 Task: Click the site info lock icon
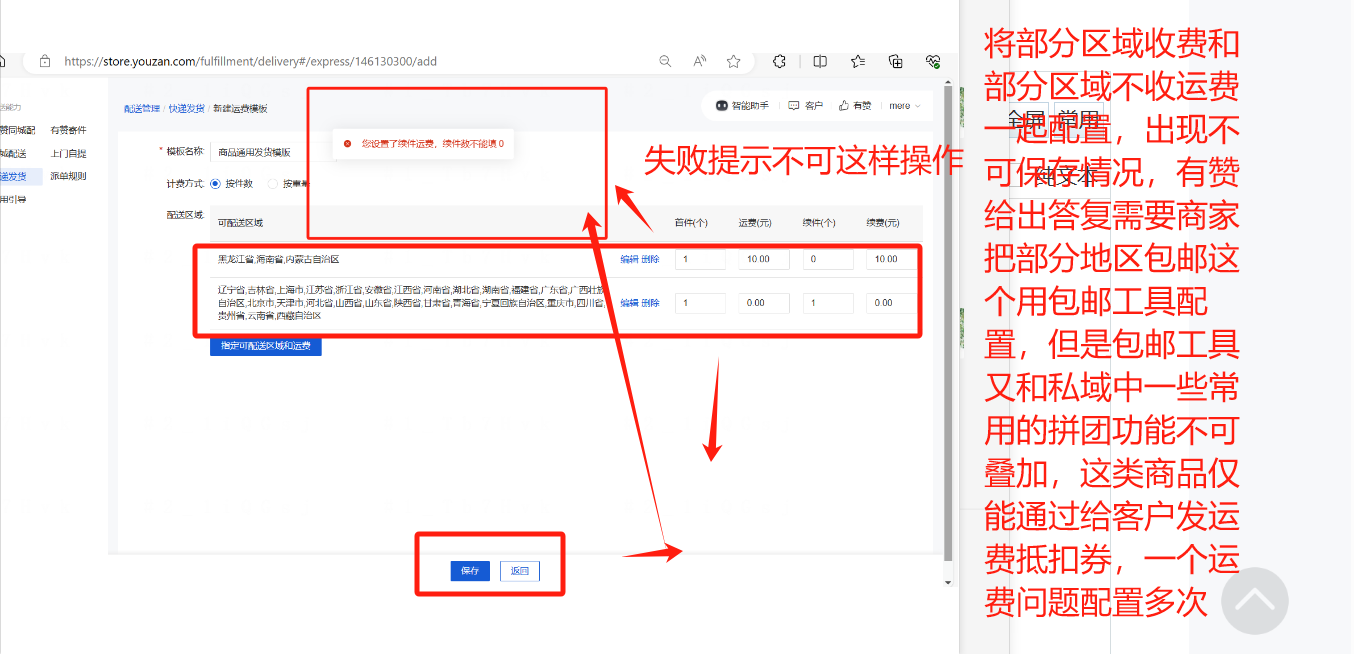coord(44,61)
